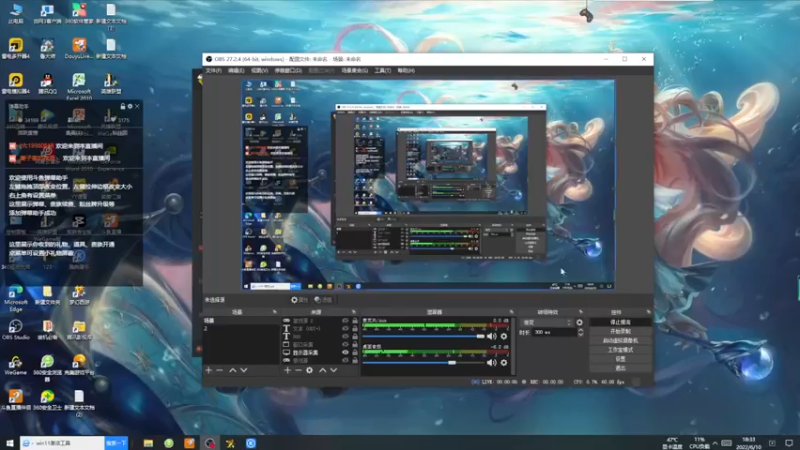Open the 工具(T) menu in OBS
Image resolution: width=800 pixels, height=450 pixels.
[383, 70]
